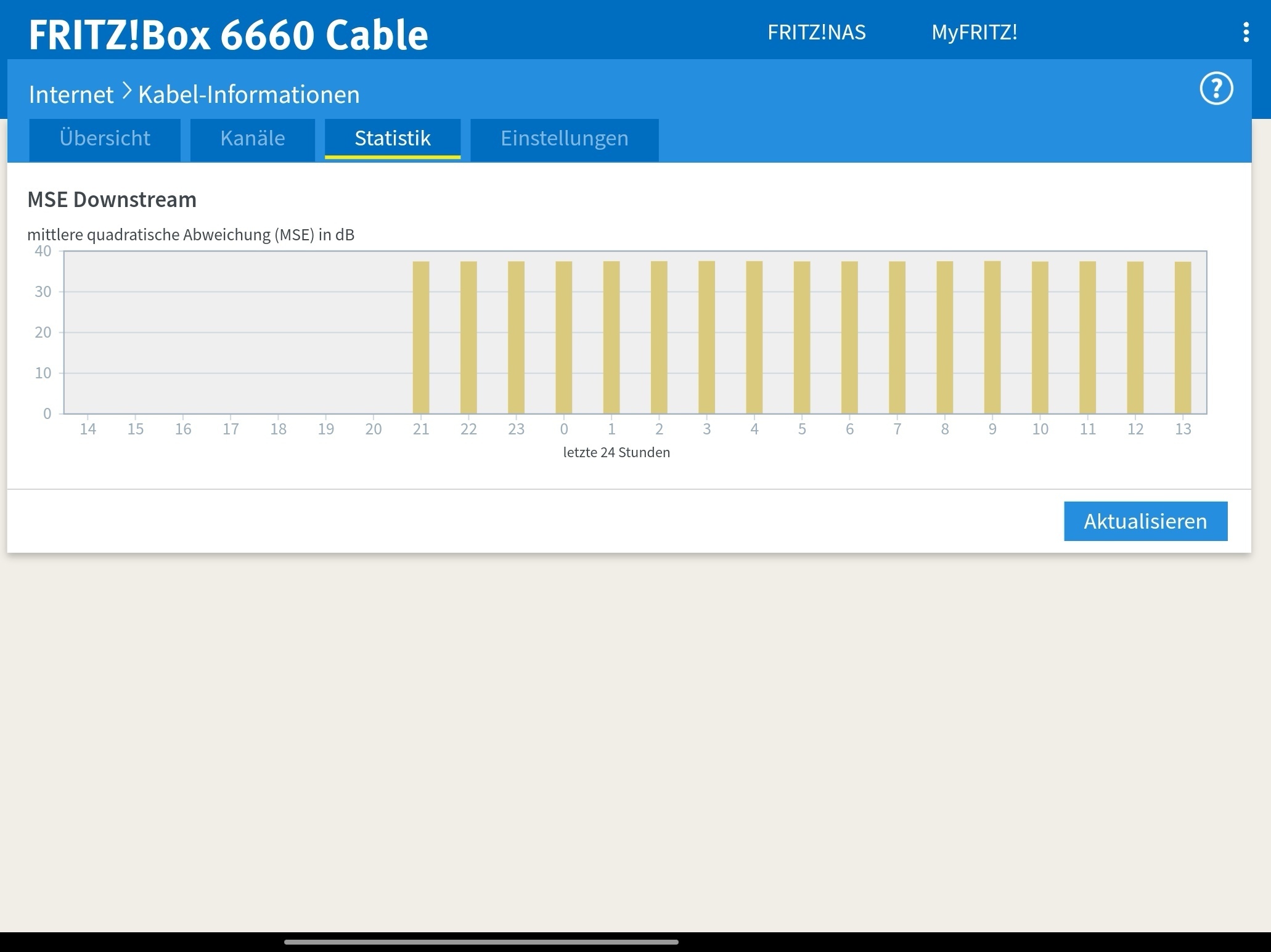Click the MSE Downstream heading
The height and width of the screenshot is (952, 1271).
pyautogui.click(x=112, y=200)
